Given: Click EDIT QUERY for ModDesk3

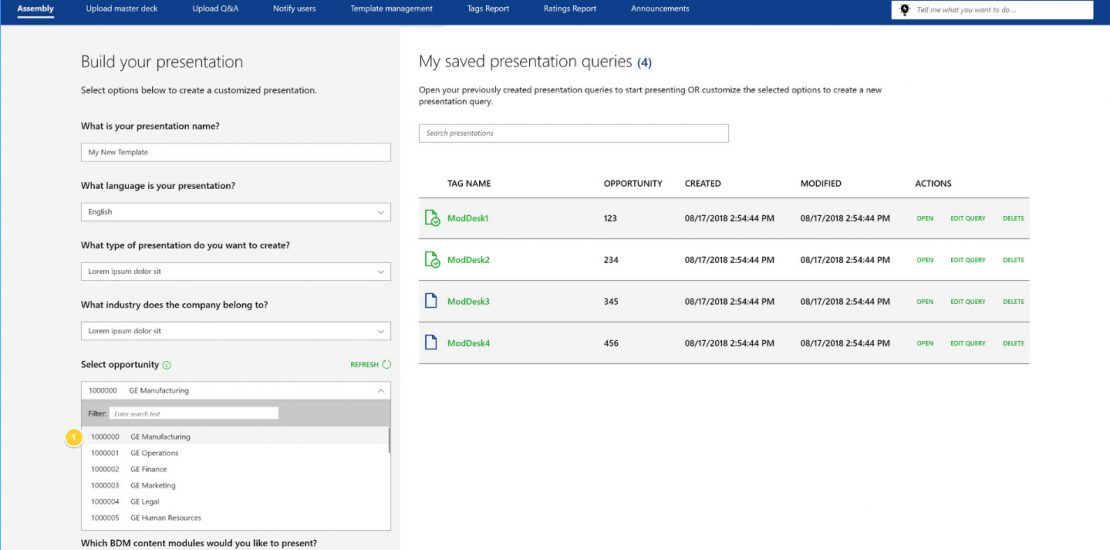Looking at the screenshot, I should [x=967, y=301].
